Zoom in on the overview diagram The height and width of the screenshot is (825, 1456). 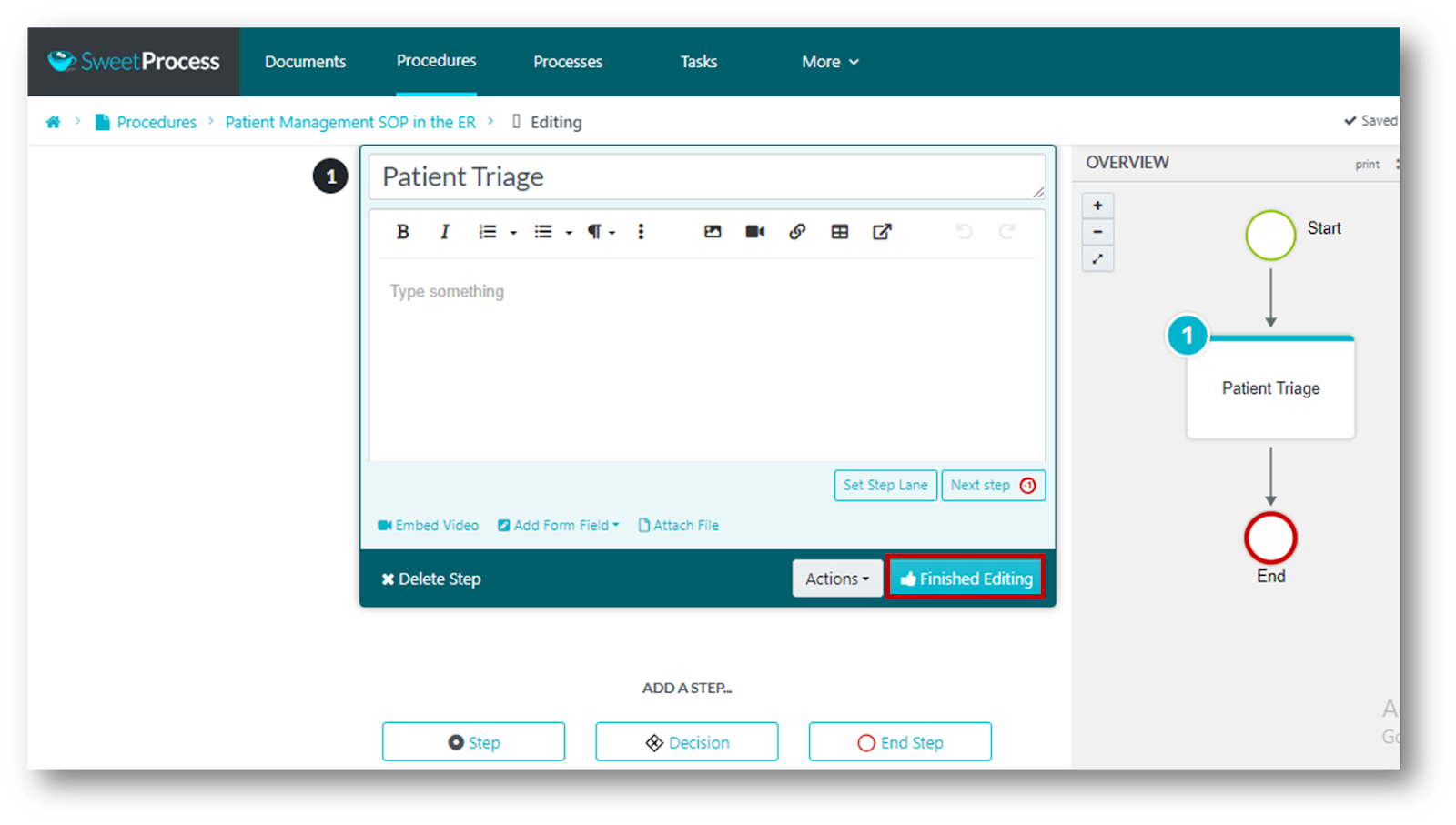pyautogui.click(x=1097, y=206)
